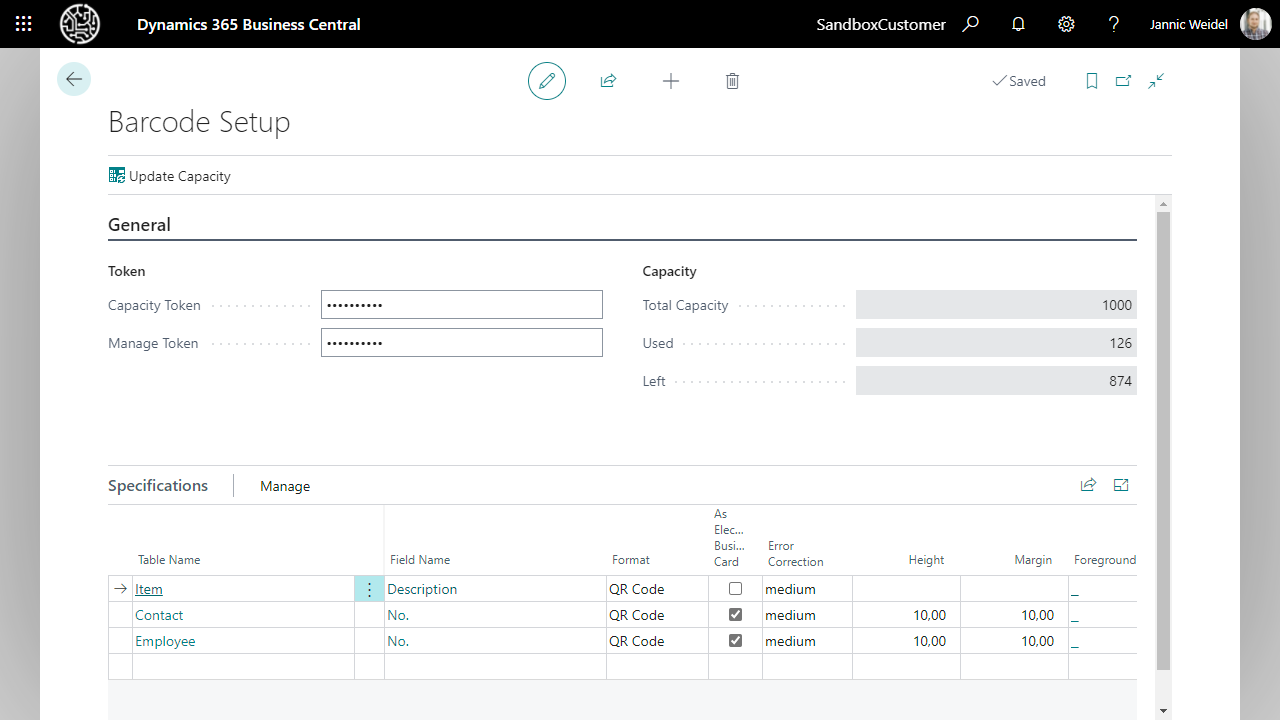Open the app launcher waffle menu
Image resolution: width=1280 pixels, height=720 pixels.
point(24,24)
